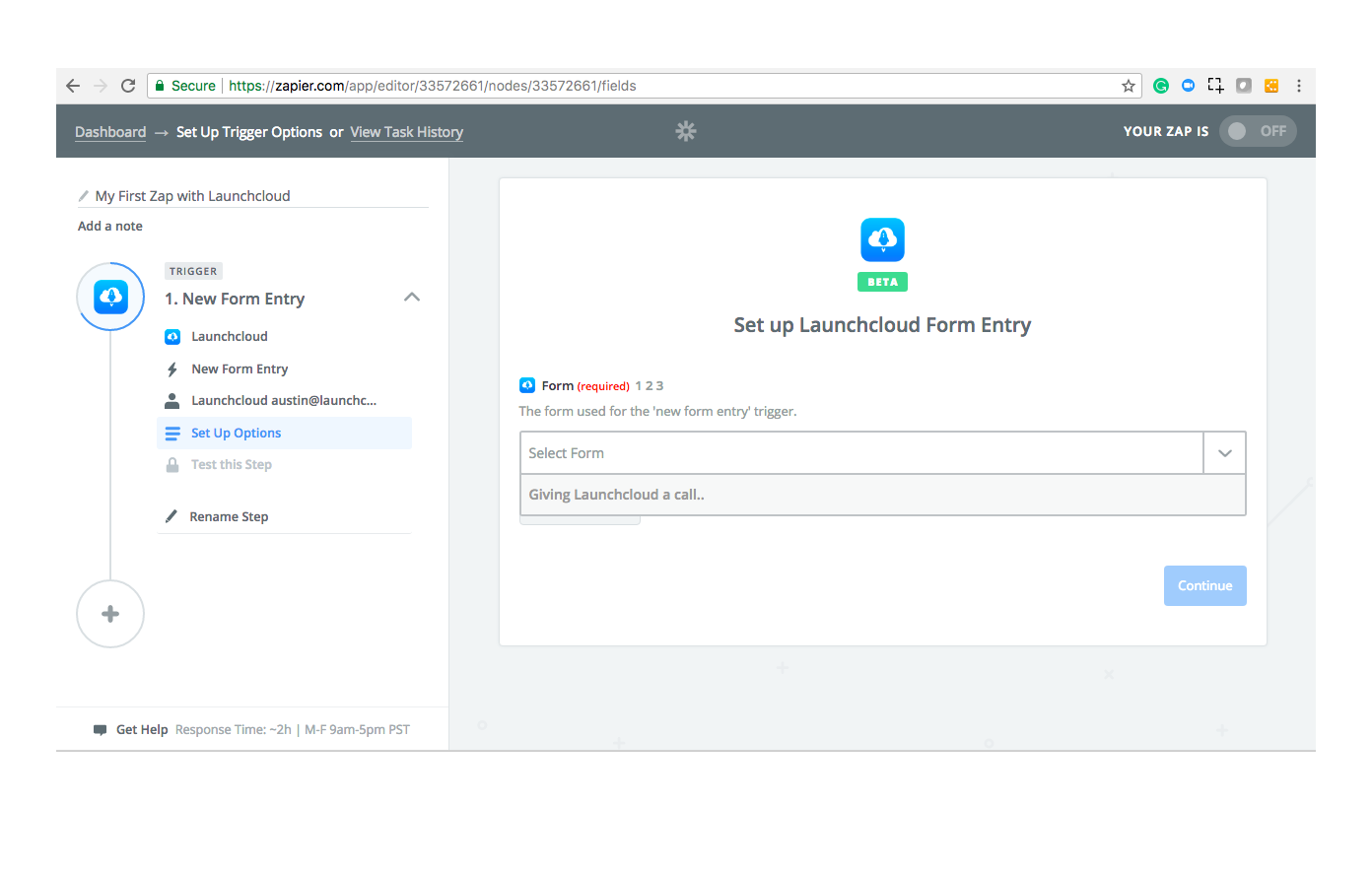Screen dimensions: 1372x872
Task: Click the small Launchcloud icon in step list
Action: [172, 337]
